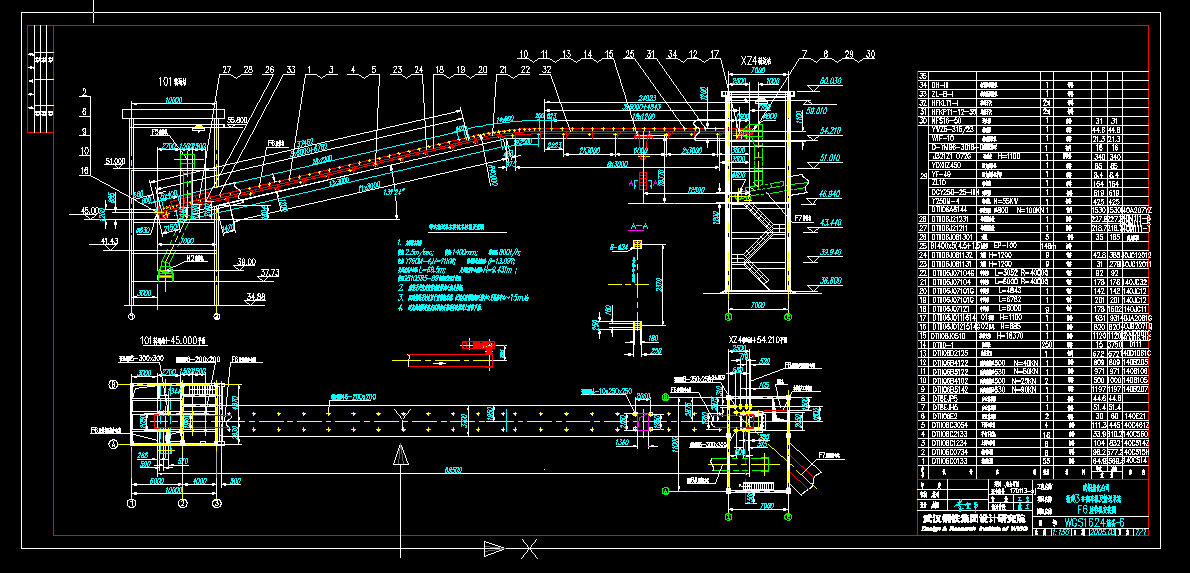Click the 13°24' incline angle annotation
The height and width of the screenshot is (573, 1190).
pyautogui.click(x=395, y=192)
